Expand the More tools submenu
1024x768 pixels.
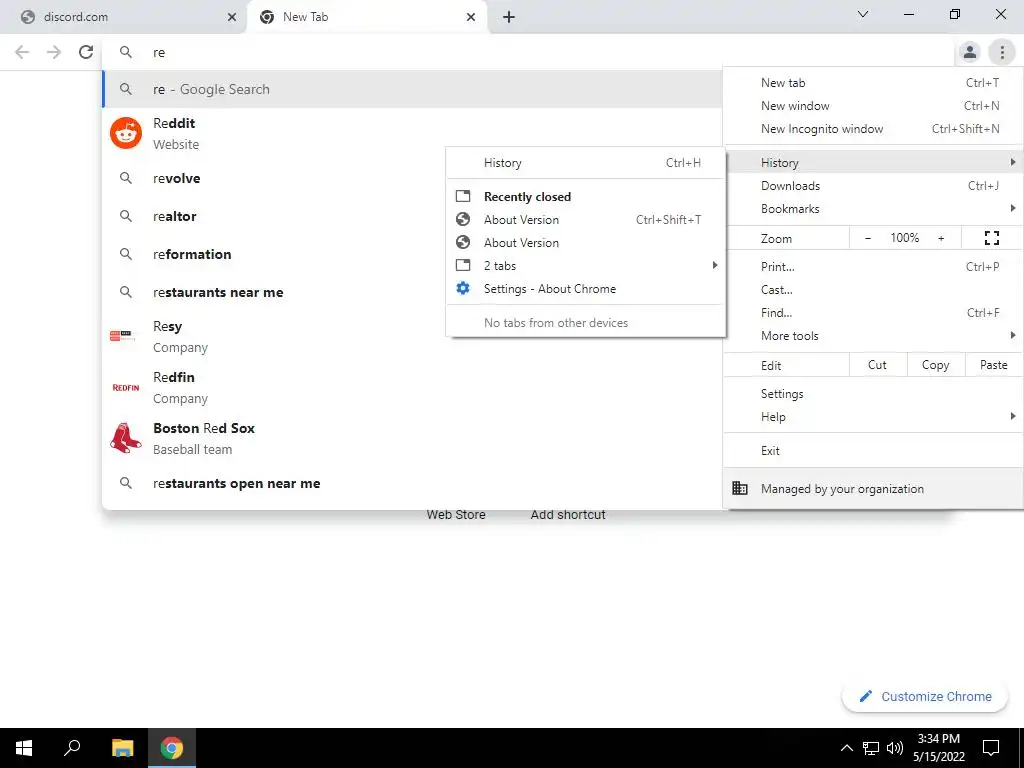coord(873,336)
